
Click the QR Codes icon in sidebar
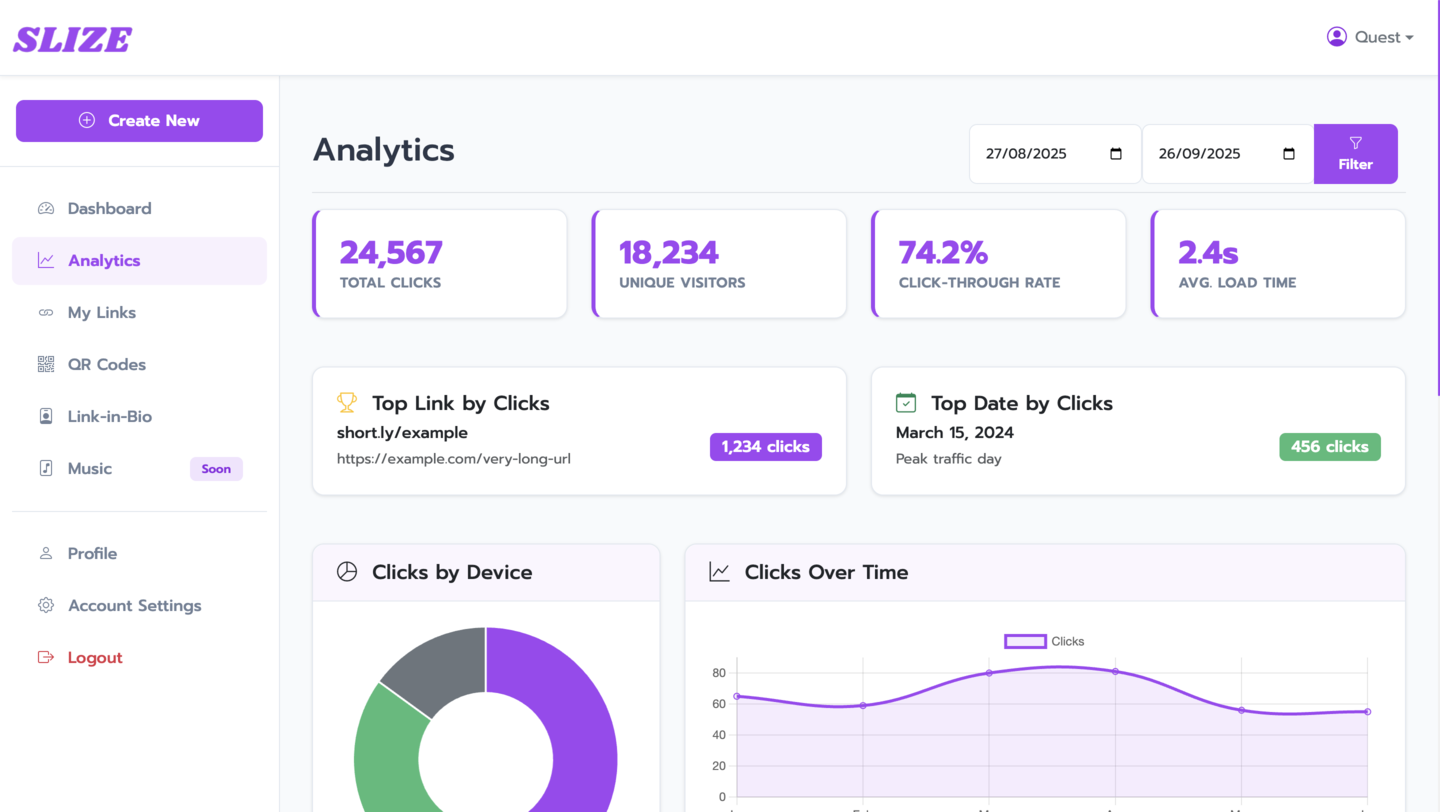pyautogui.click(x=46, y=365)
